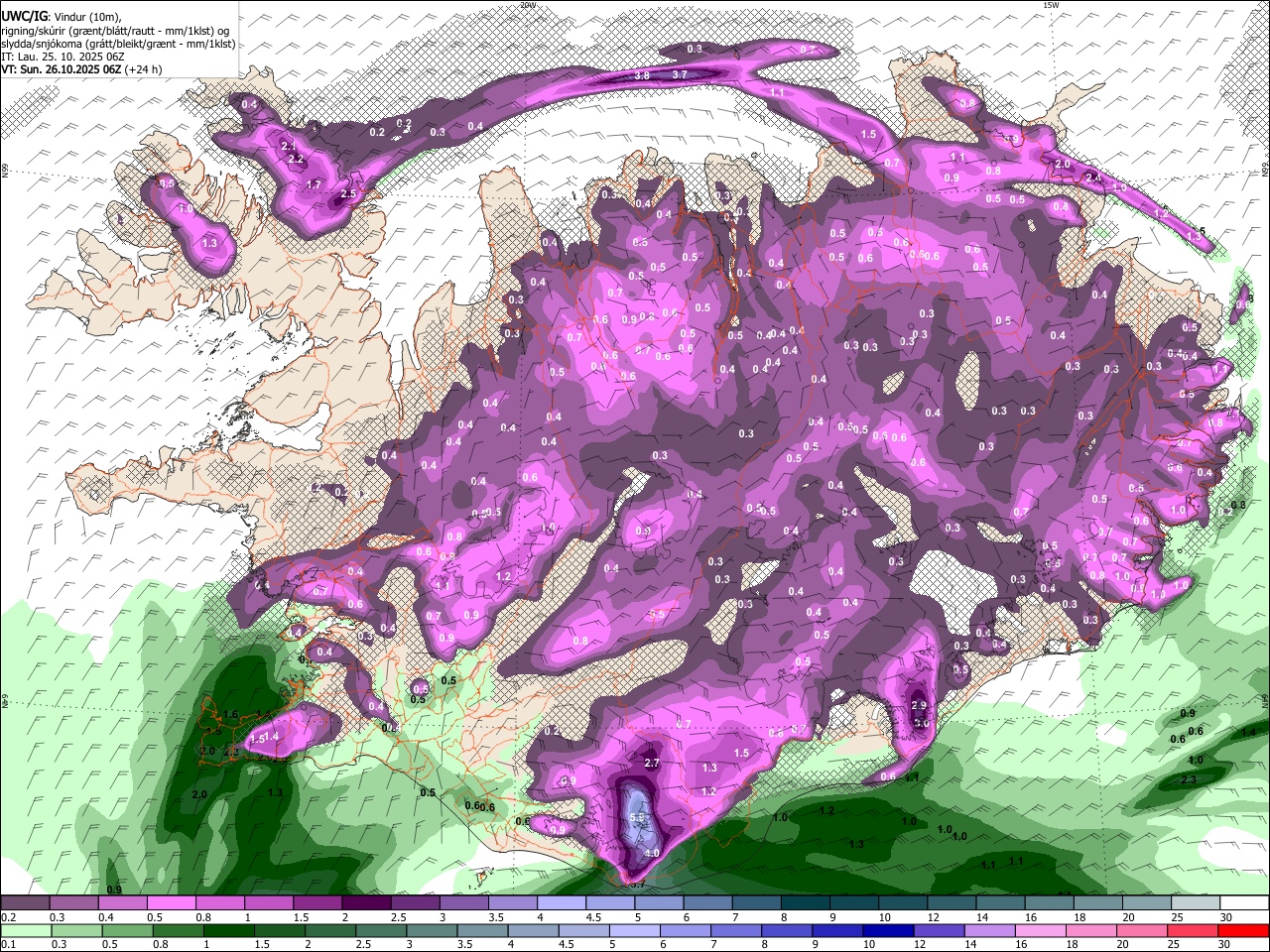Select the 'IT: Lau. 25. 10. 2025 06Z' line
This screenshot has height=952, width=1270.
[63, 57]
